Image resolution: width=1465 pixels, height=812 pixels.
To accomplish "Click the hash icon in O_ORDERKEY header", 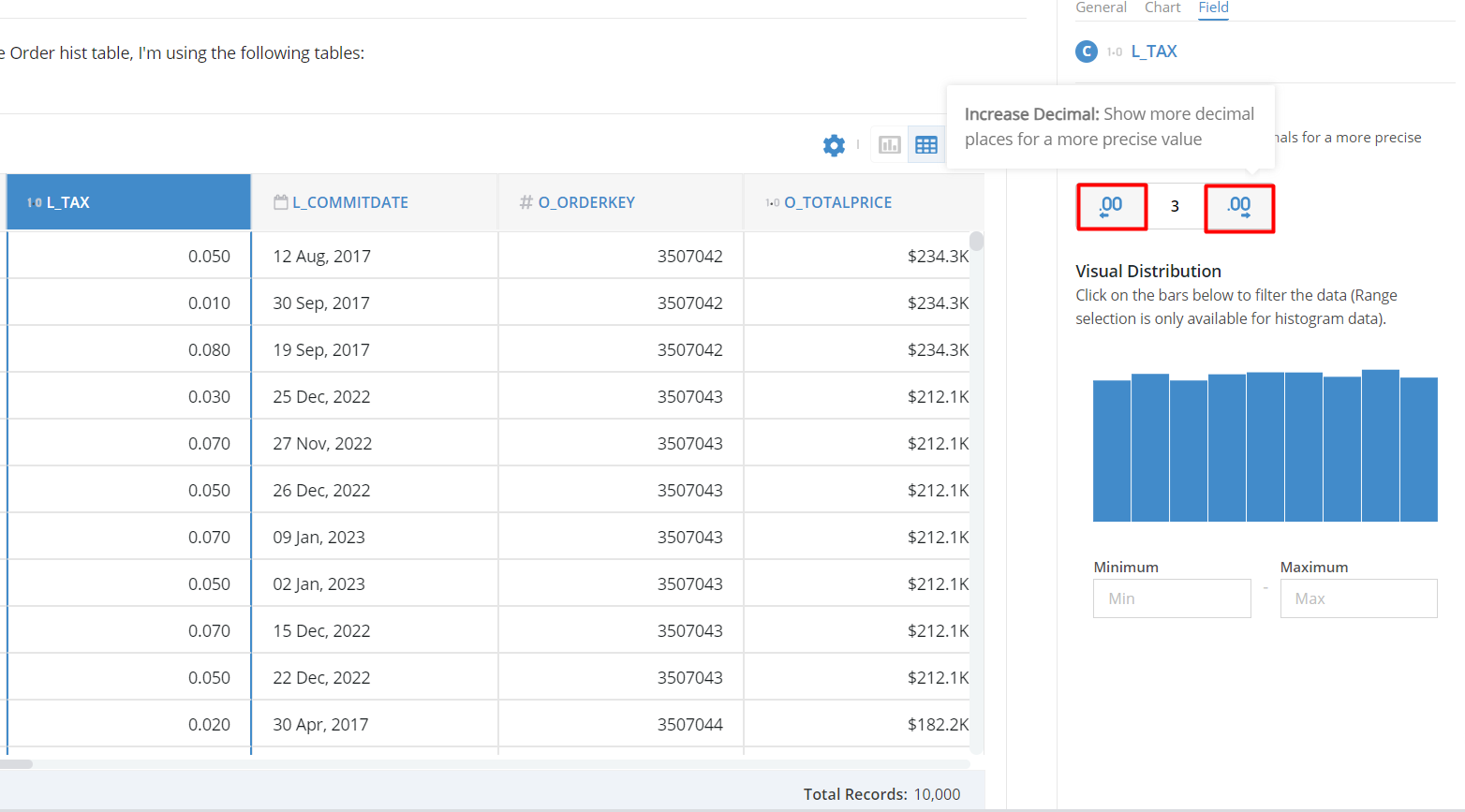I will [526, 202].
